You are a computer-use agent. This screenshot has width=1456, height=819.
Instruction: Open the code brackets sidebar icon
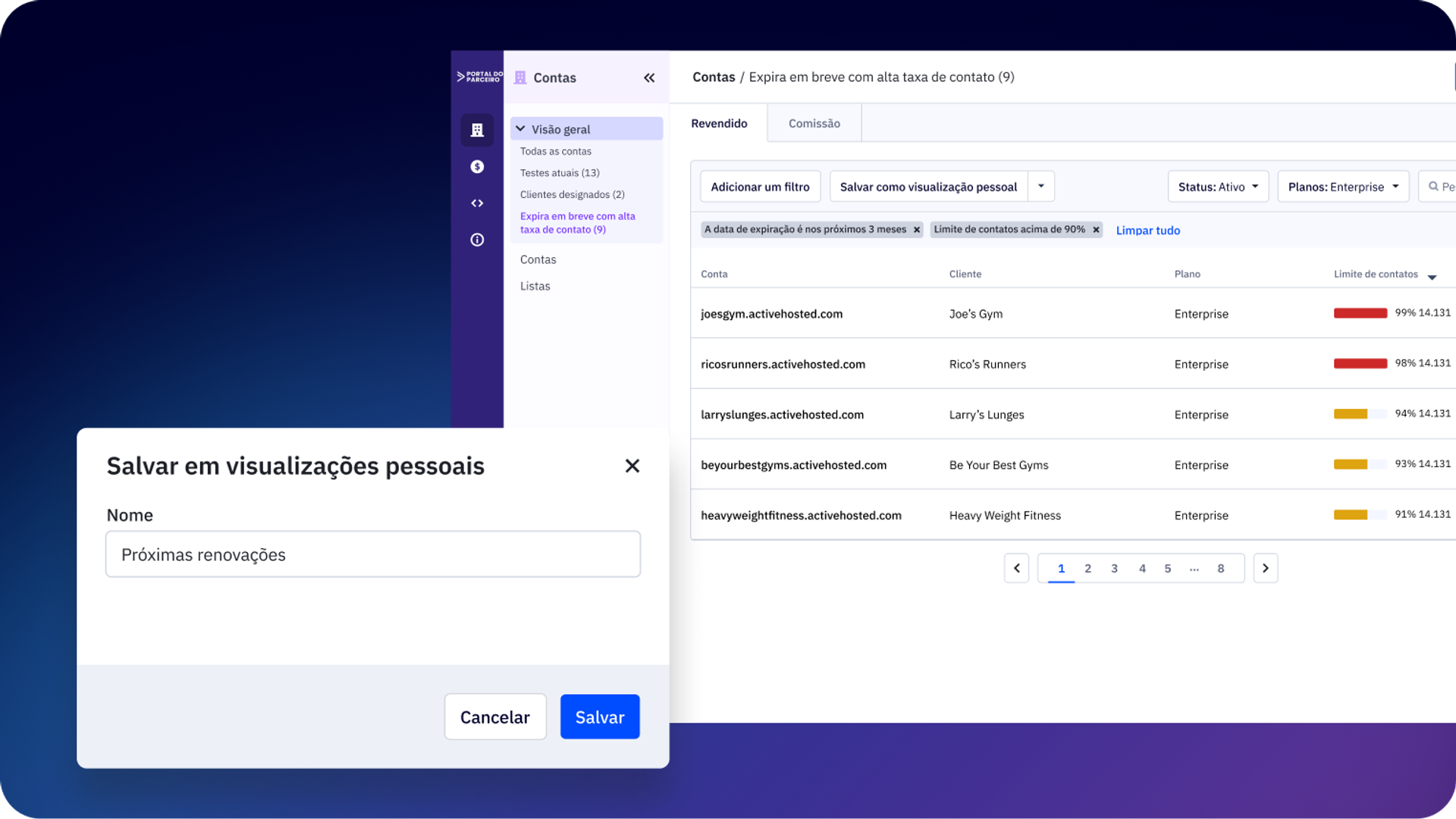(477, 203)
